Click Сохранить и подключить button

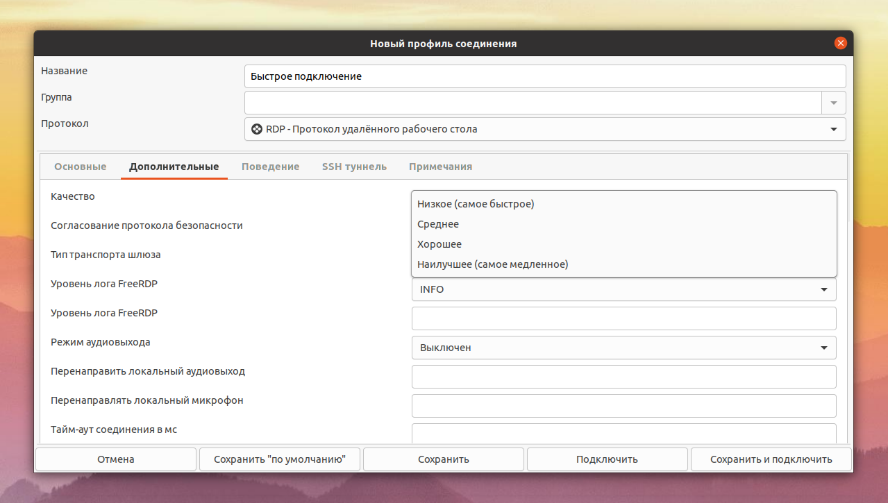tap(771, 459)
